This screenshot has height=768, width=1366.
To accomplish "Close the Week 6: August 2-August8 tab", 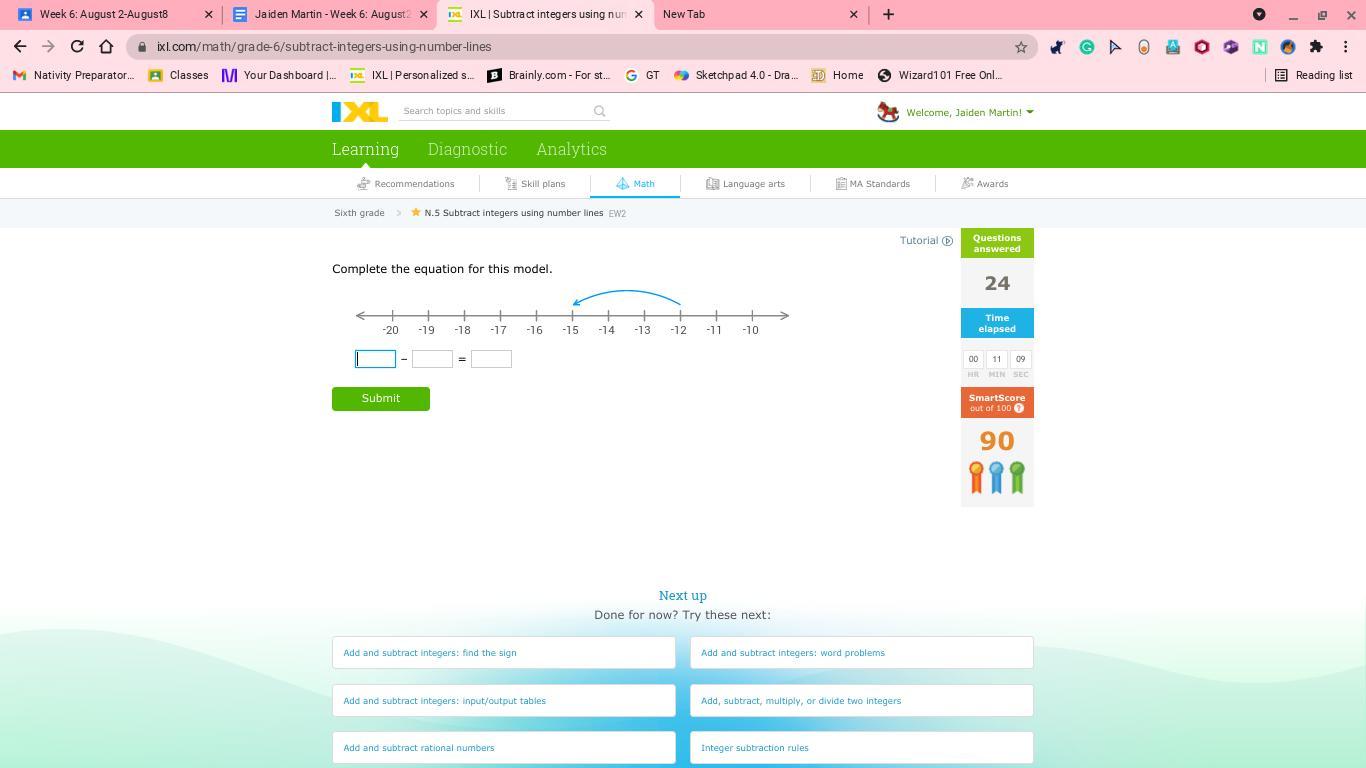I will tap(208, 14).
